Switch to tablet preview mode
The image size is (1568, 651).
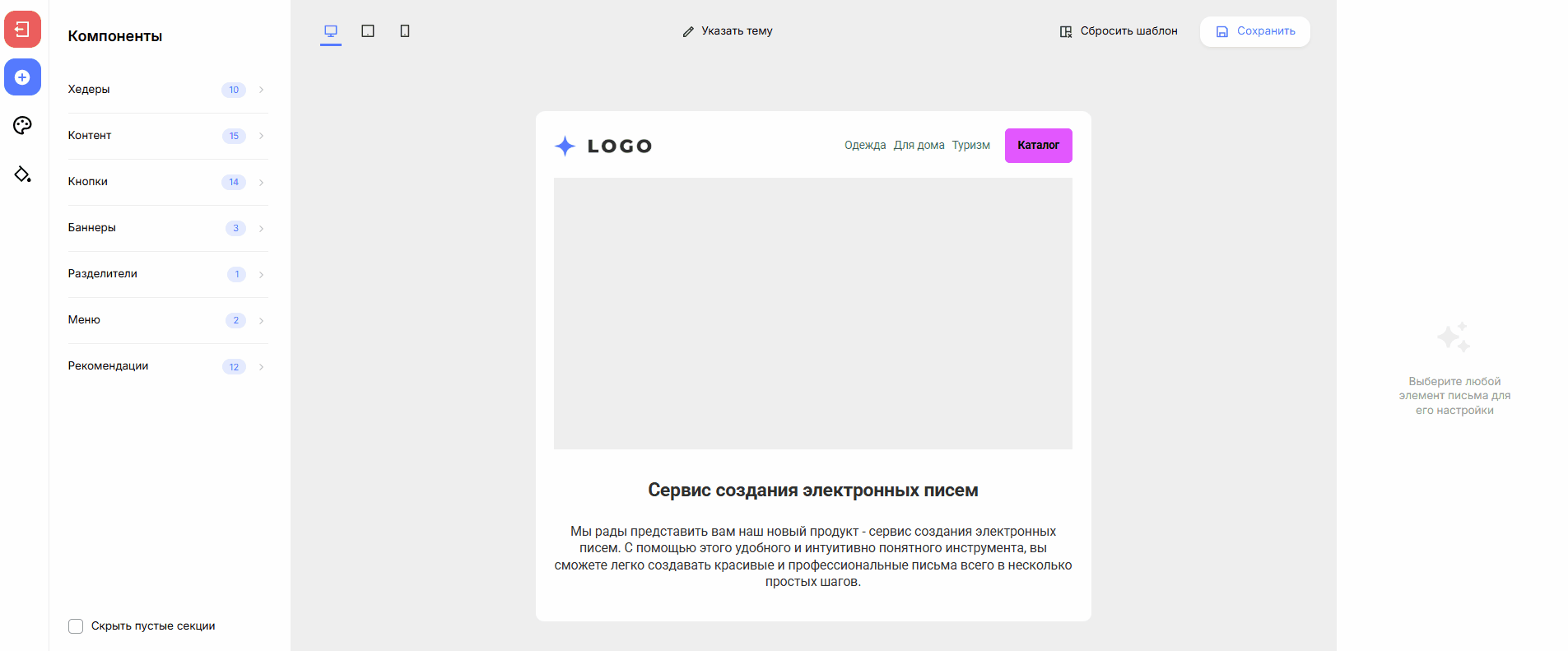[368, 31]
